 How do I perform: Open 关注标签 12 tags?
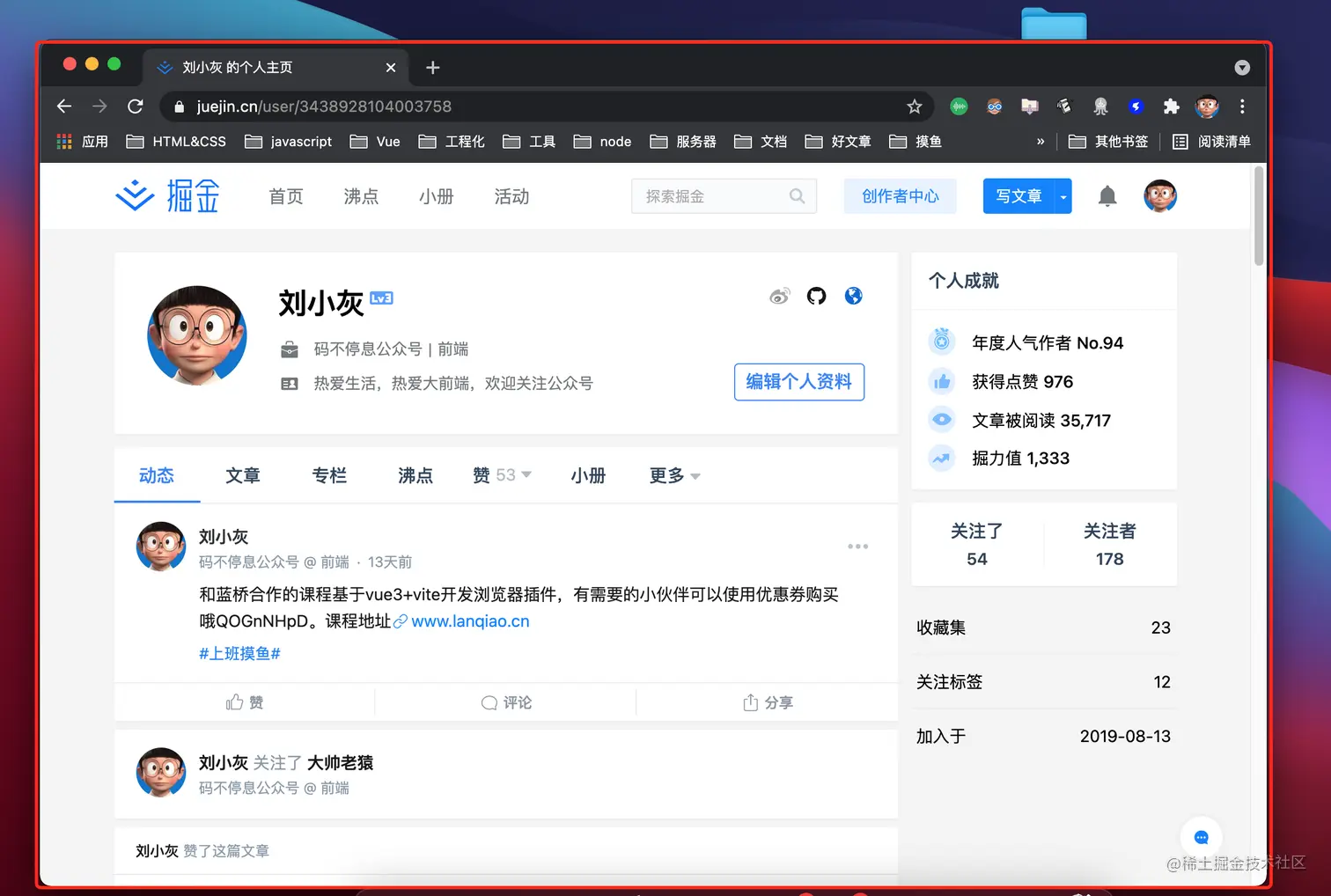click(1044, 682)
